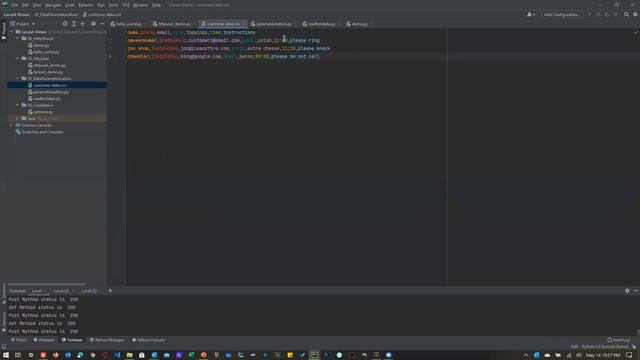640x360 pixels.
Task: Open the Navigate menu
Action: 53,5
